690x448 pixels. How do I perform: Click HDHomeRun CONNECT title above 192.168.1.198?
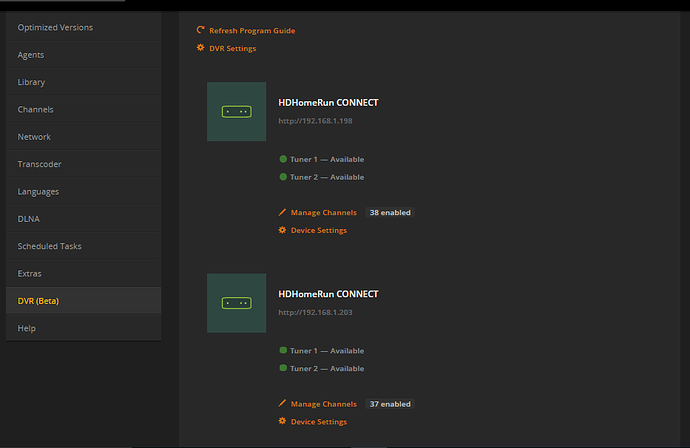pyautogui.click(x=328, y=103)
